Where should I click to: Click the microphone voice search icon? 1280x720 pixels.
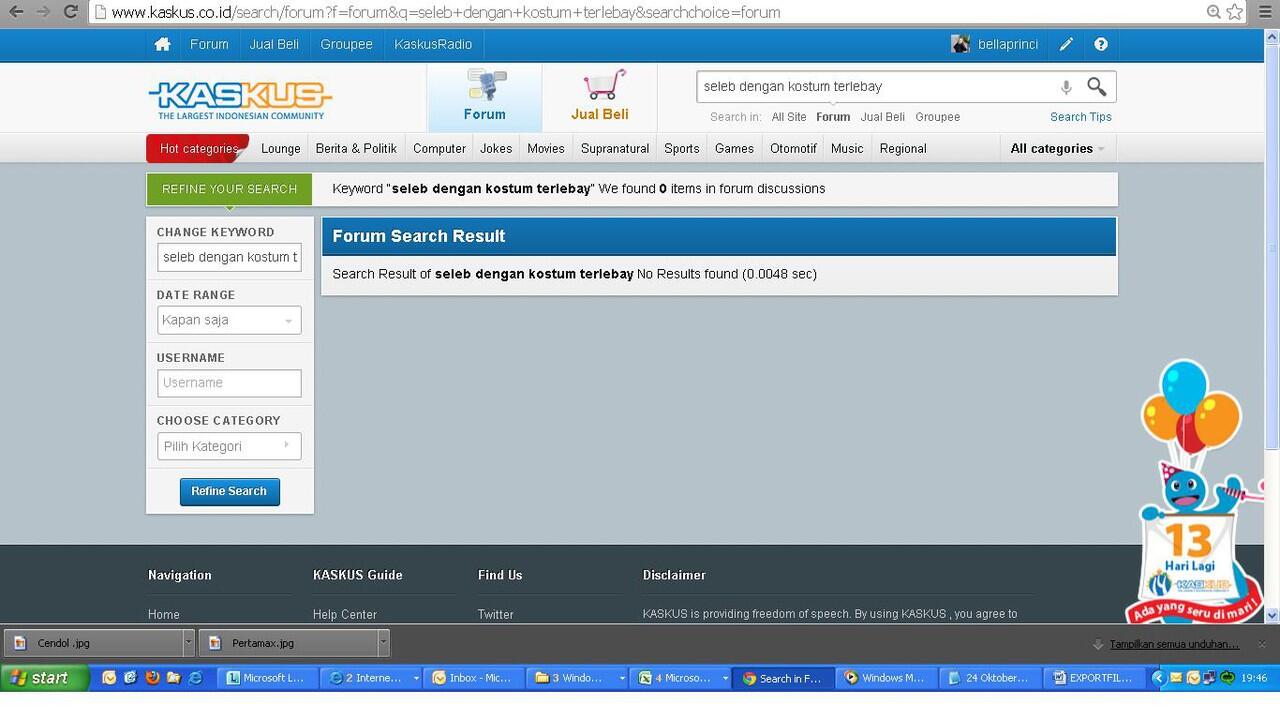coord(1066,87)
